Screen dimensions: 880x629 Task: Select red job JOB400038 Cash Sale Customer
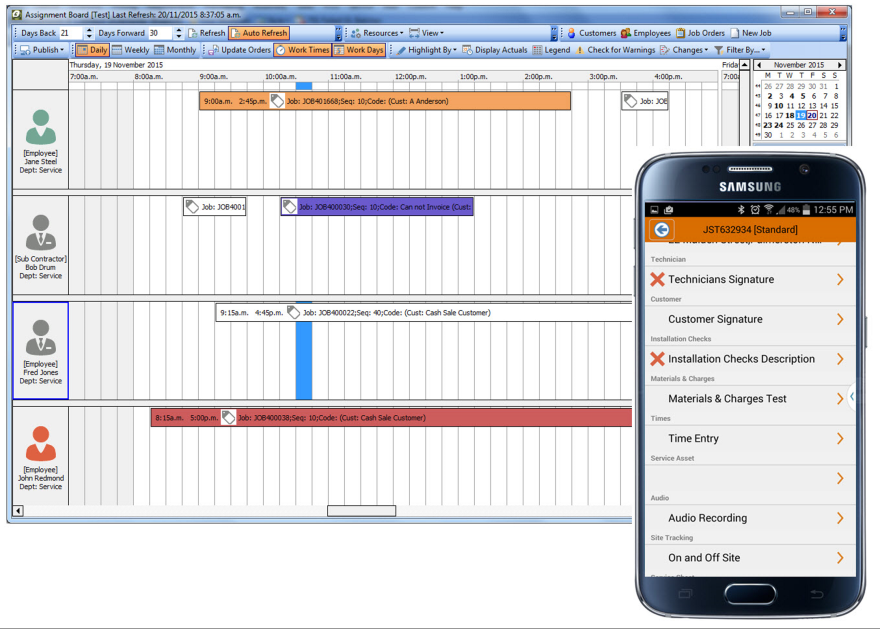(x=391, y=417)
